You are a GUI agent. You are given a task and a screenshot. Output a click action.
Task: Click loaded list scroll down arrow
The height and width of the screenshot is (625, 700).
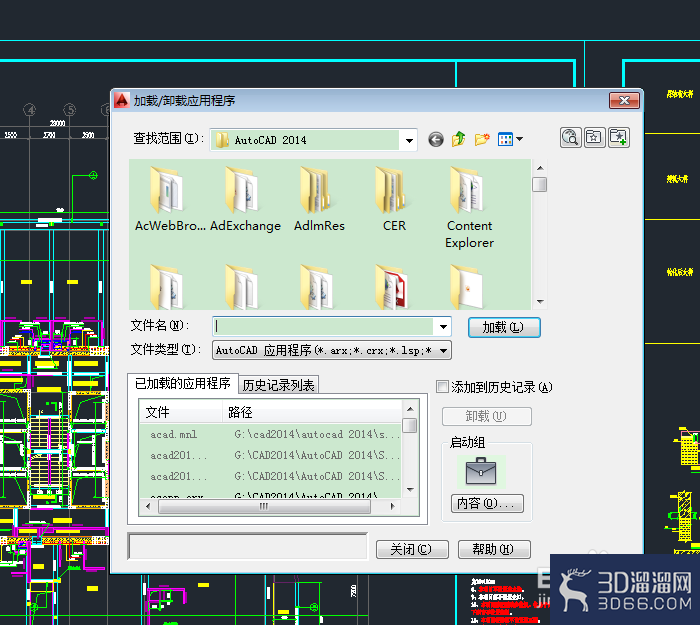pos(410,490)
